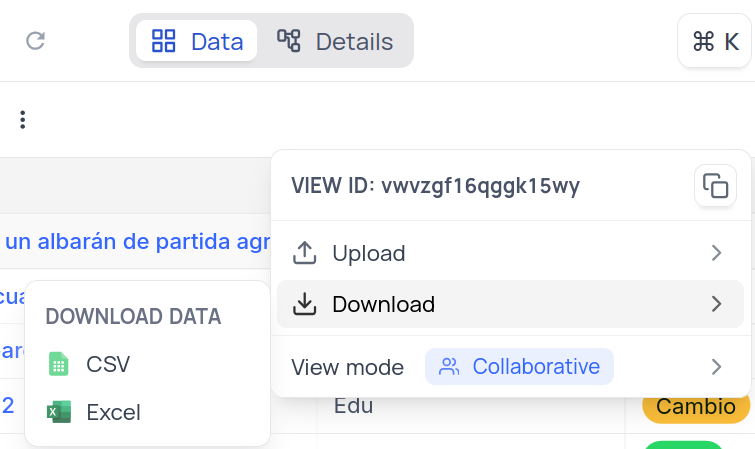Click the green CSV file icon
This screenshot has height=449, width=755.
coord(59,364)
